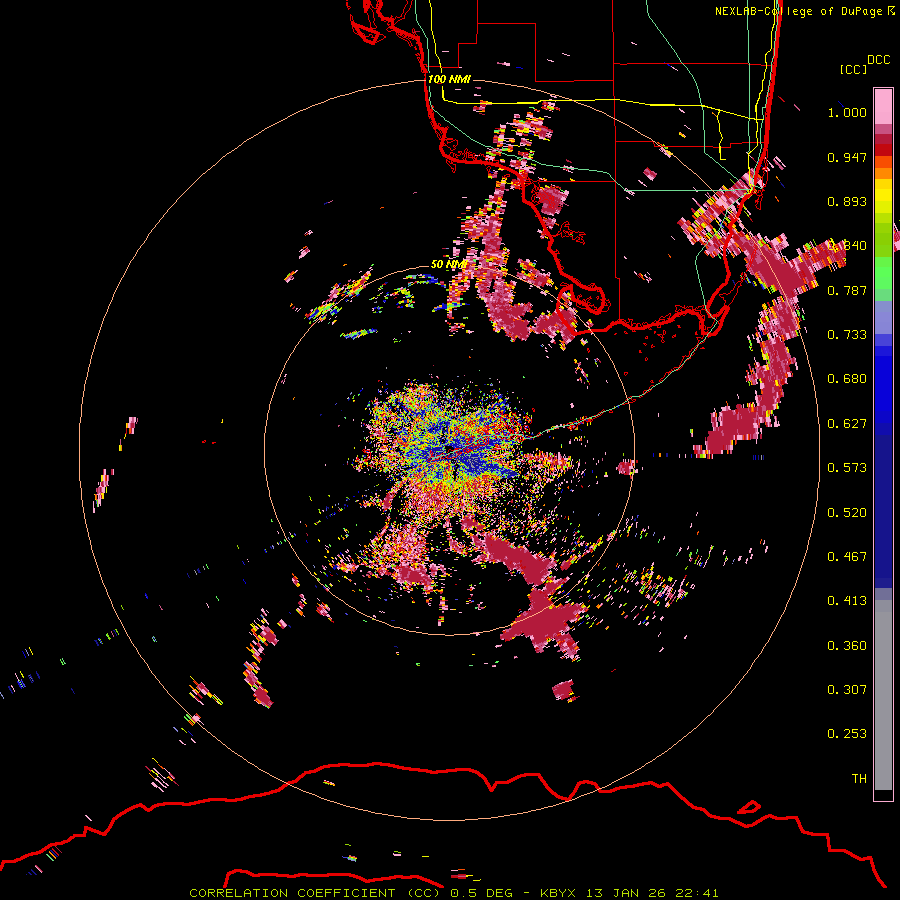Click the Correlation Coefficient KBYX caption text

pos(453,893)
